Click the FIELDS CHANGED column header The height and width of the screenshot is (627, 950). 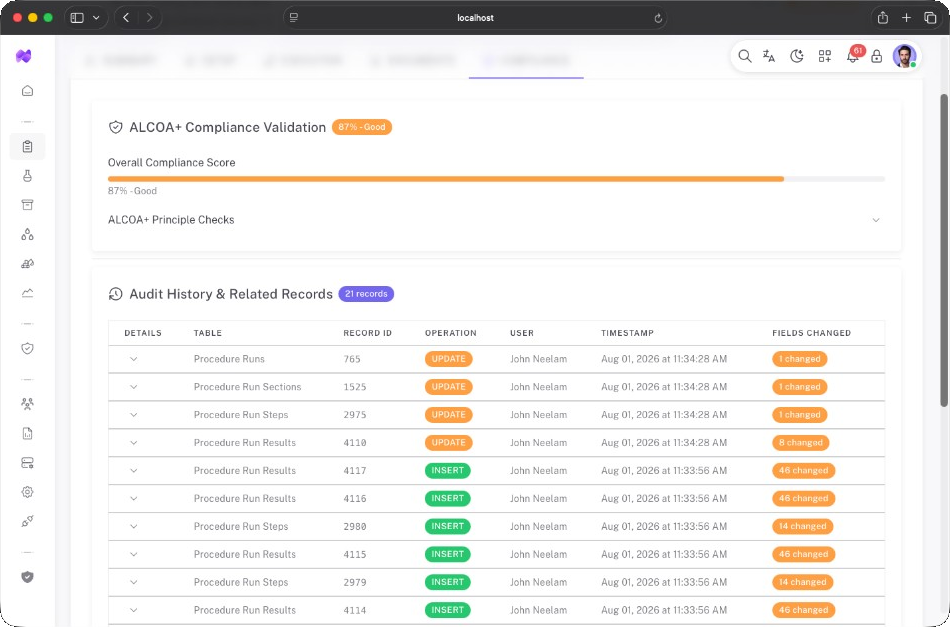pyautogui.click(x=811, y=333)
